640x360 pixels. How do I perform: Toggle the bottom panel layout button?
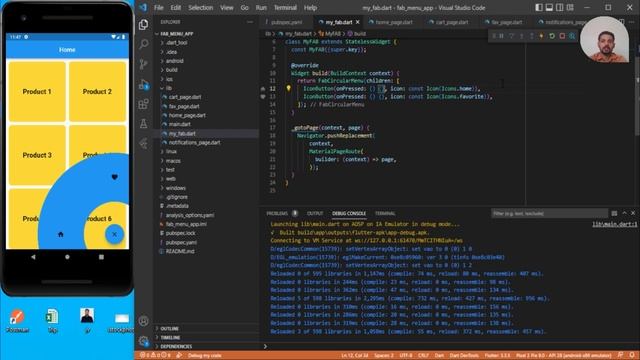click(549, 7)
